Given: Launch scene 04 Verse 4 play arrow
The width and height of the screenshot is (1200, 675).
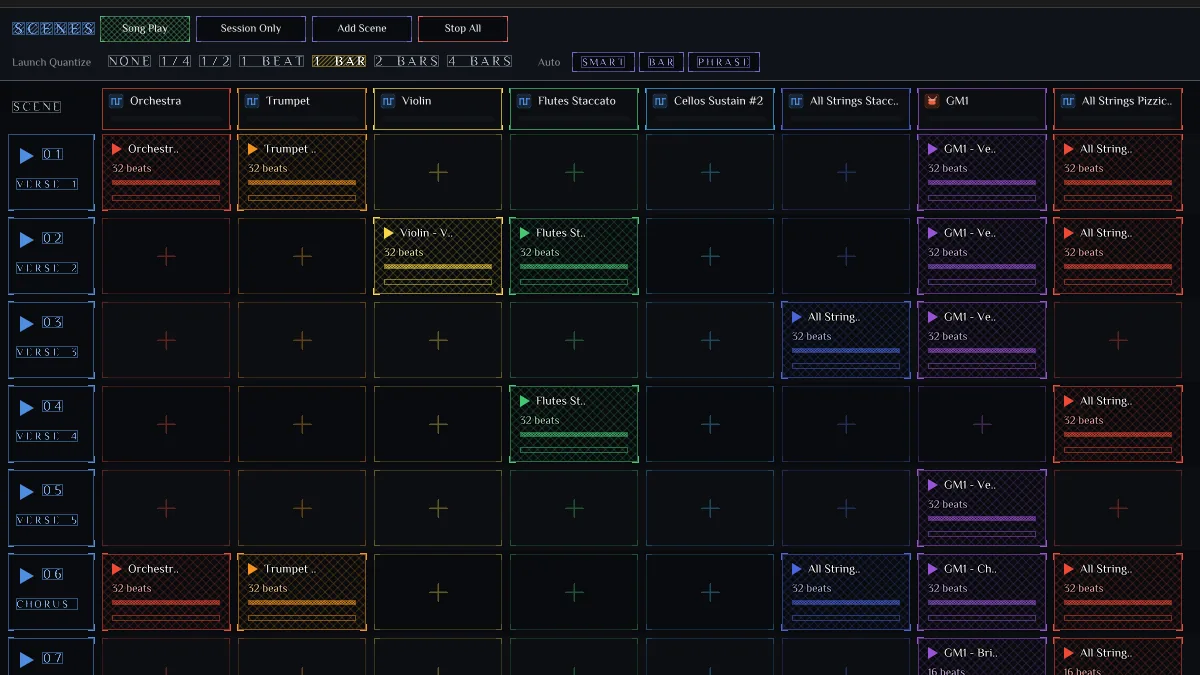Looking at the screenshot, I should pos(27,408).
